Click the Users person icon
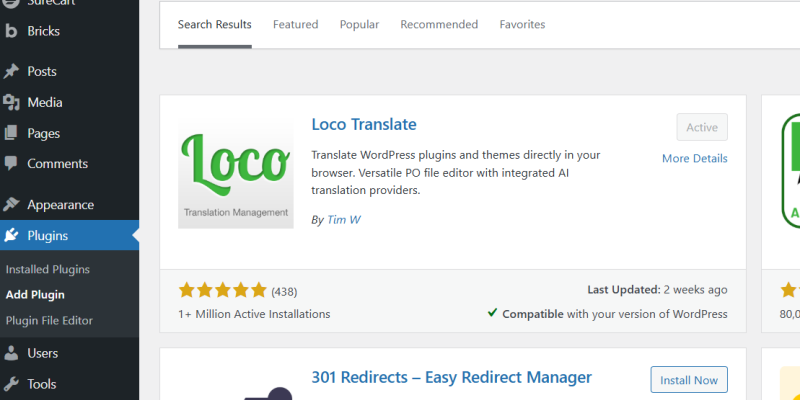The width and height of the screenshot is (800, 400). [12, 353]
